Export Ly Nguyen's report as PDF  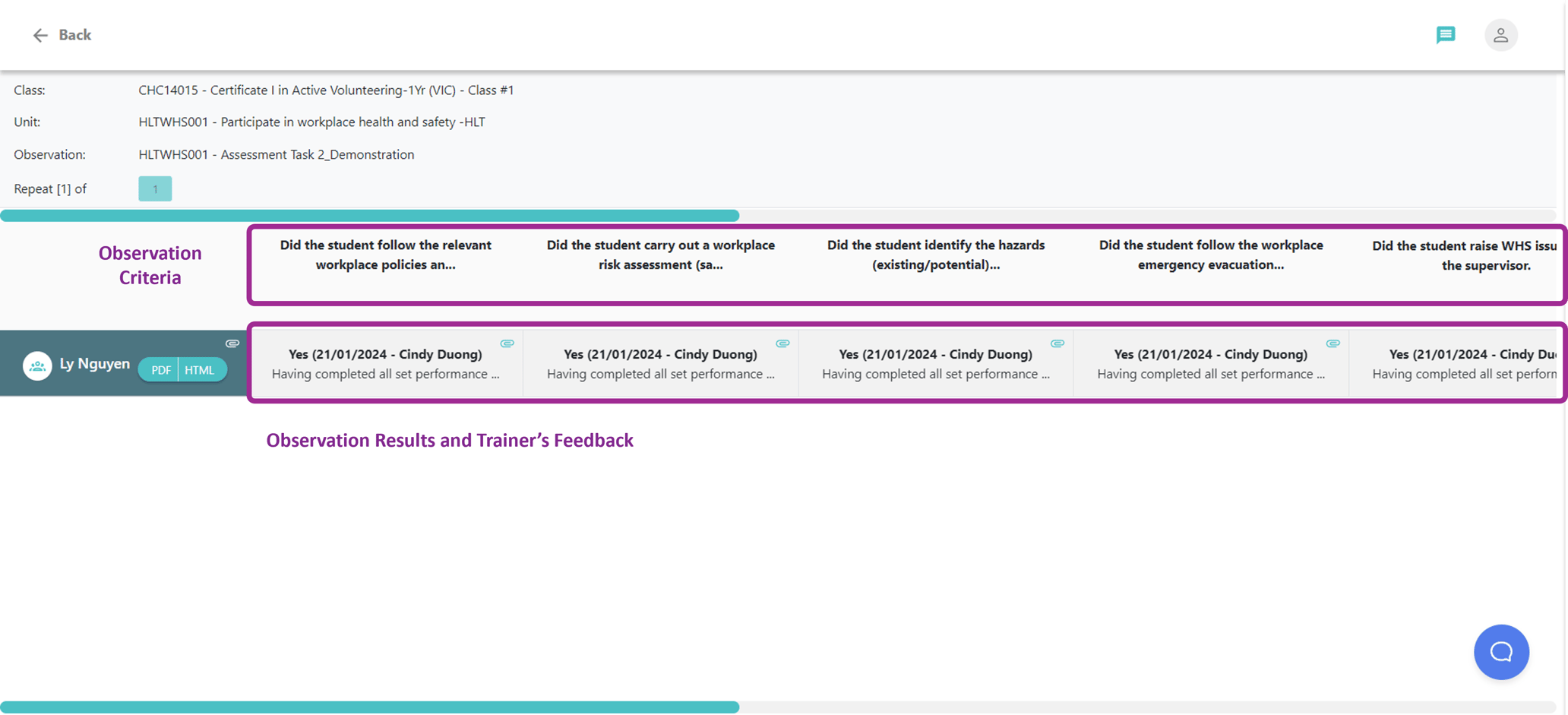(x=160, y=370)
